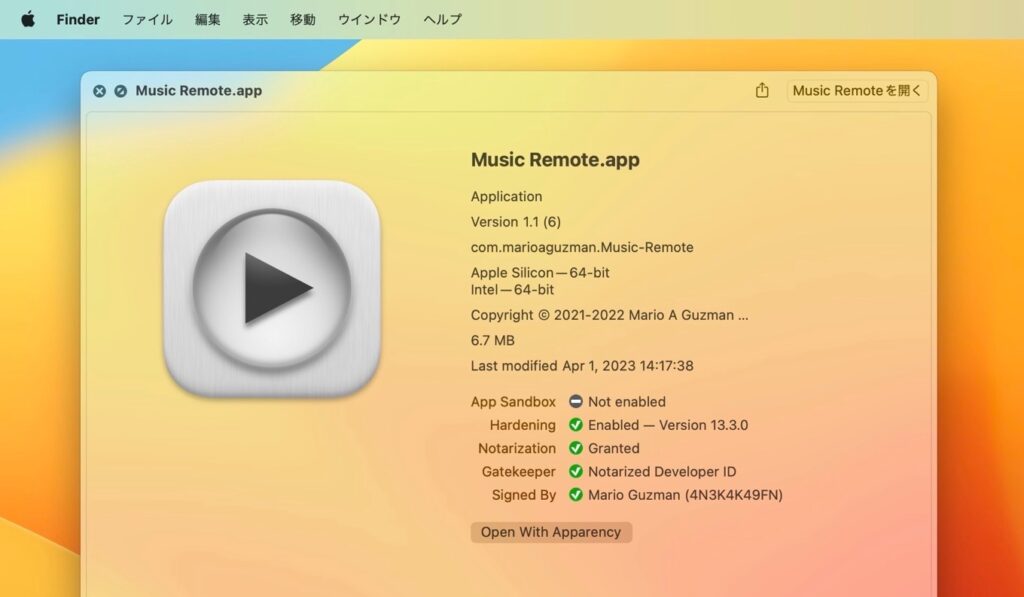Click the orange 'Notarization' label link
Viewport: 1024px width, 597px height.
coord(517,448)
